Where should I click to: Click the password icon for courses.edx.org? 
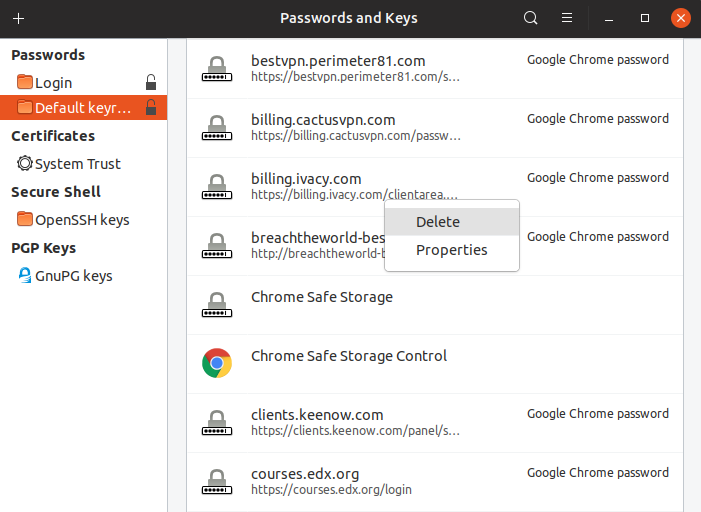[x=217, y=482]
